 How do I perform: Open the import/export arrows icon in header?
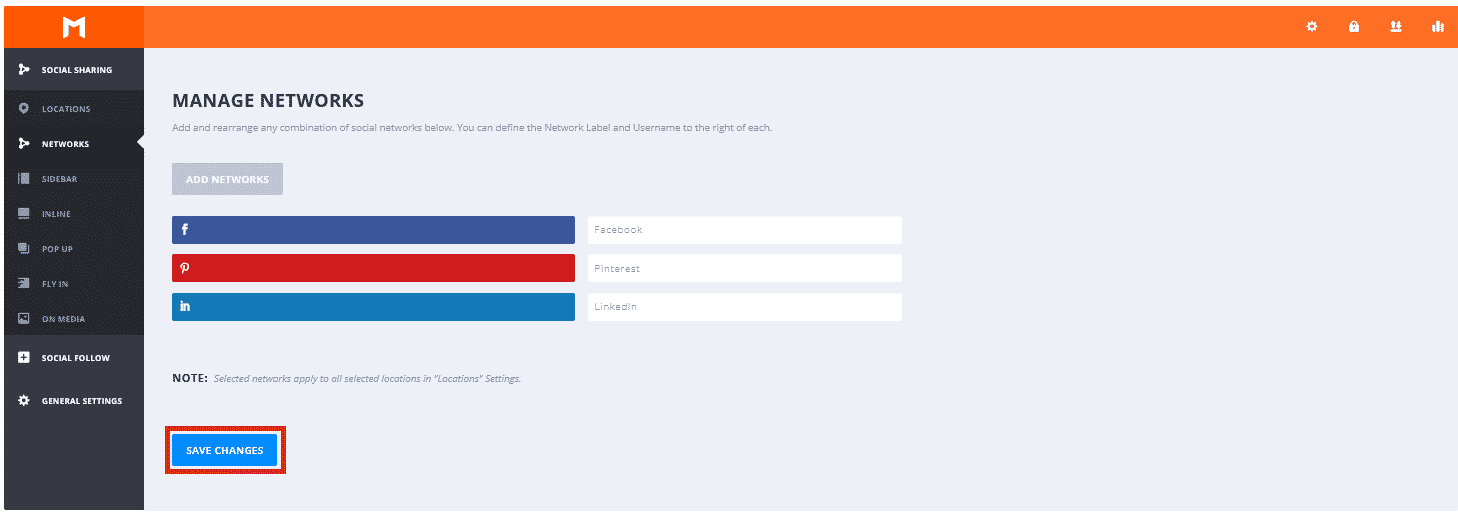click(x=1396, y=27)
